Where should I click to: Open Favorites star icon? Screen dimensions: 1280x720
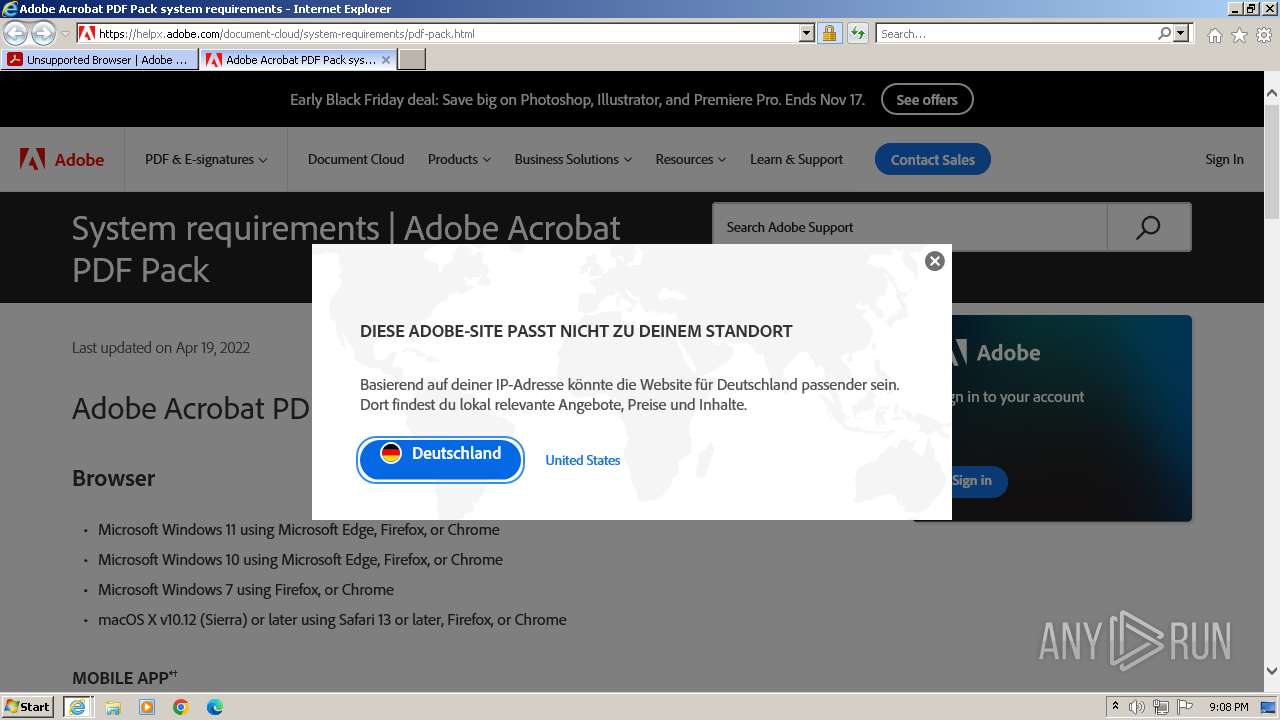[1239, 35]
